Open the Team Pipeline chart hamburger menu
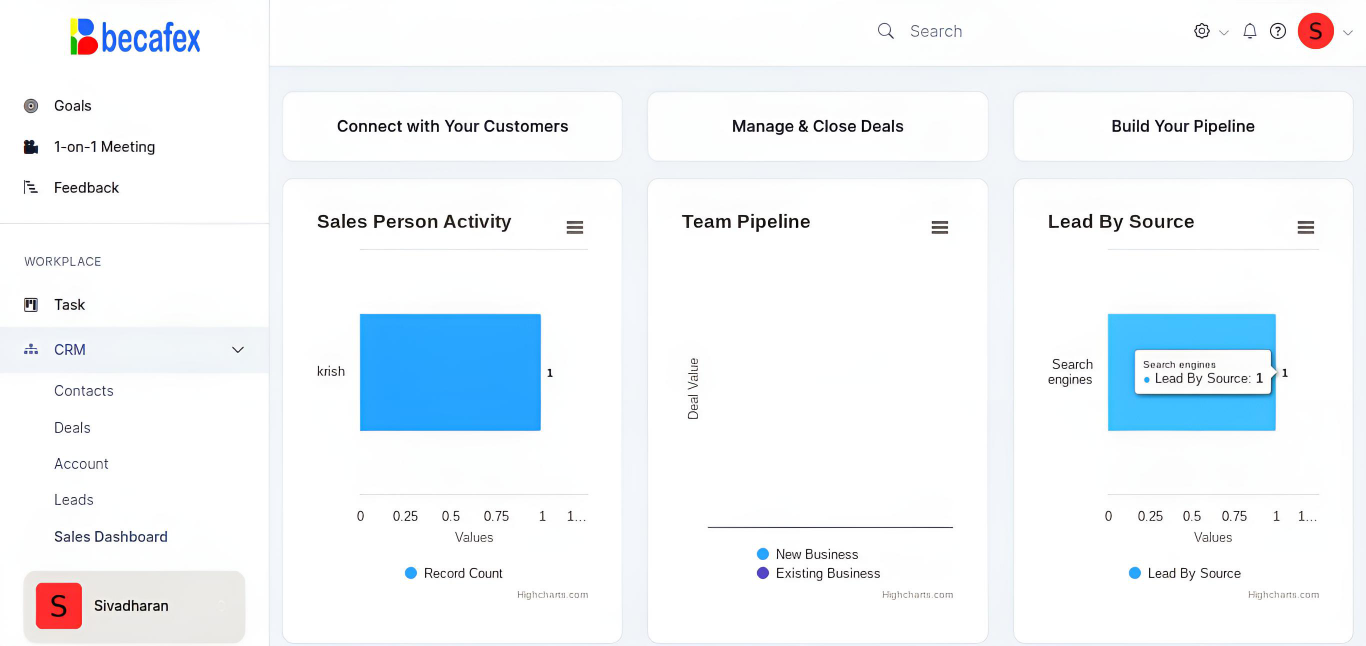 pos(940,228)
